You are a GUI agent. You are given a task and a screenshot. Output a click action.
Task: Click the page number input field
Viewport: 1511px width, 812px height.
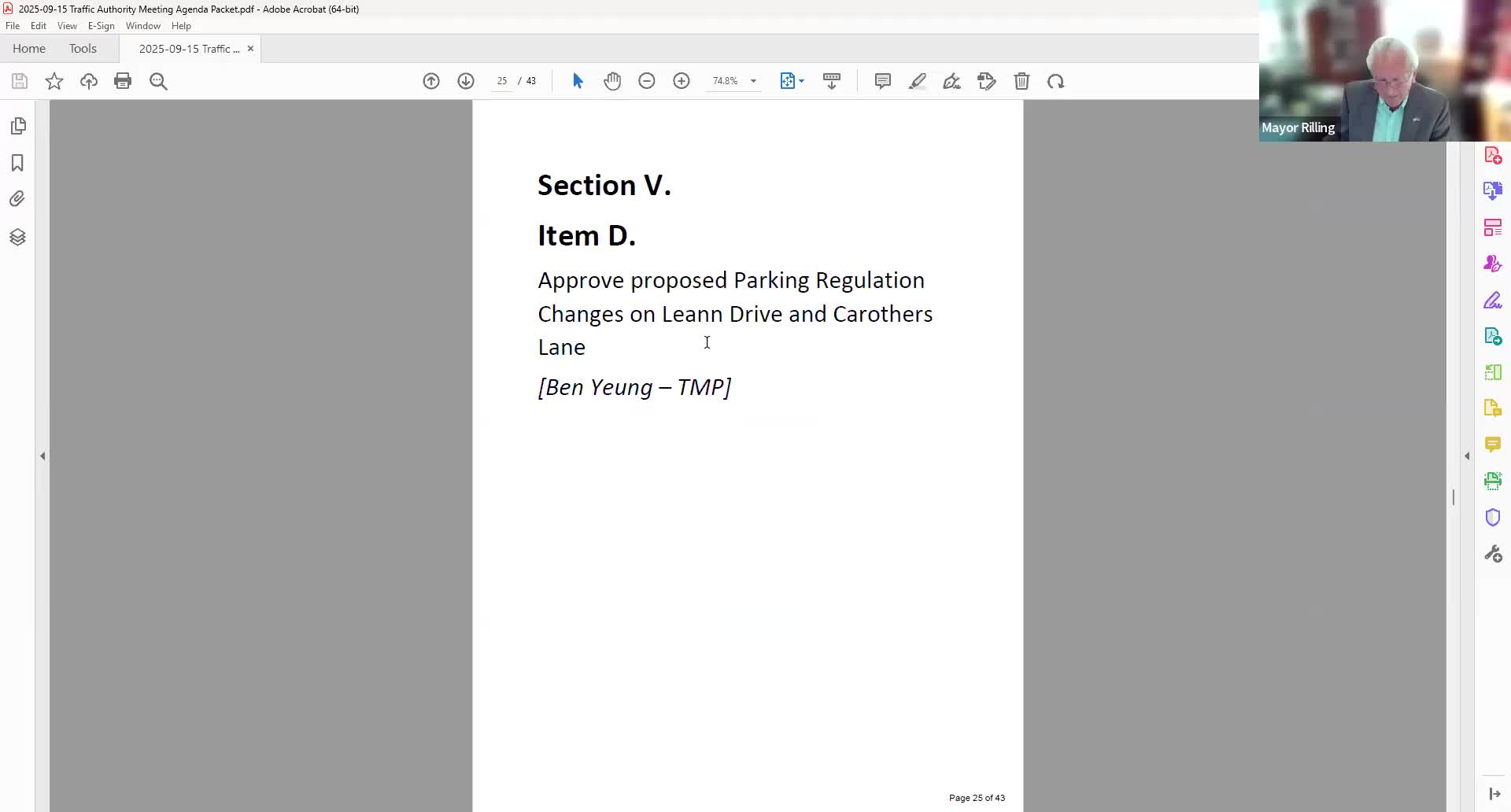click(x=501, y=81)
